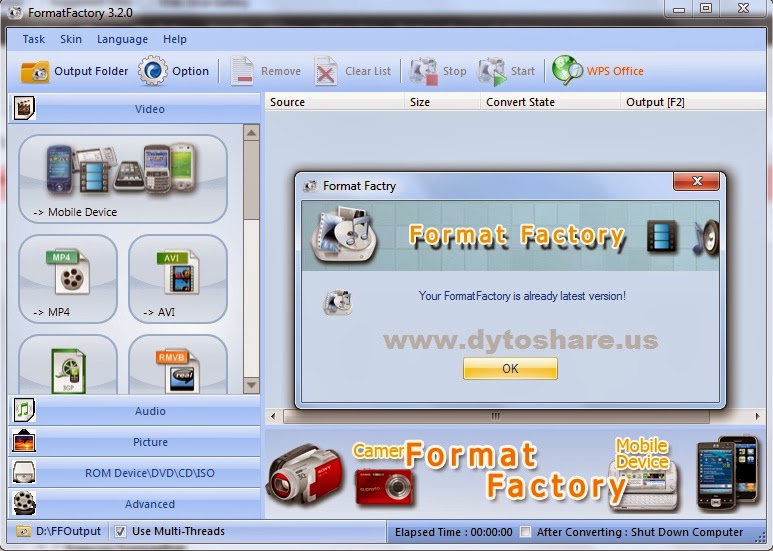Click the Remove document icon
The width and height of the screenshot is (773, 551).
242,71
